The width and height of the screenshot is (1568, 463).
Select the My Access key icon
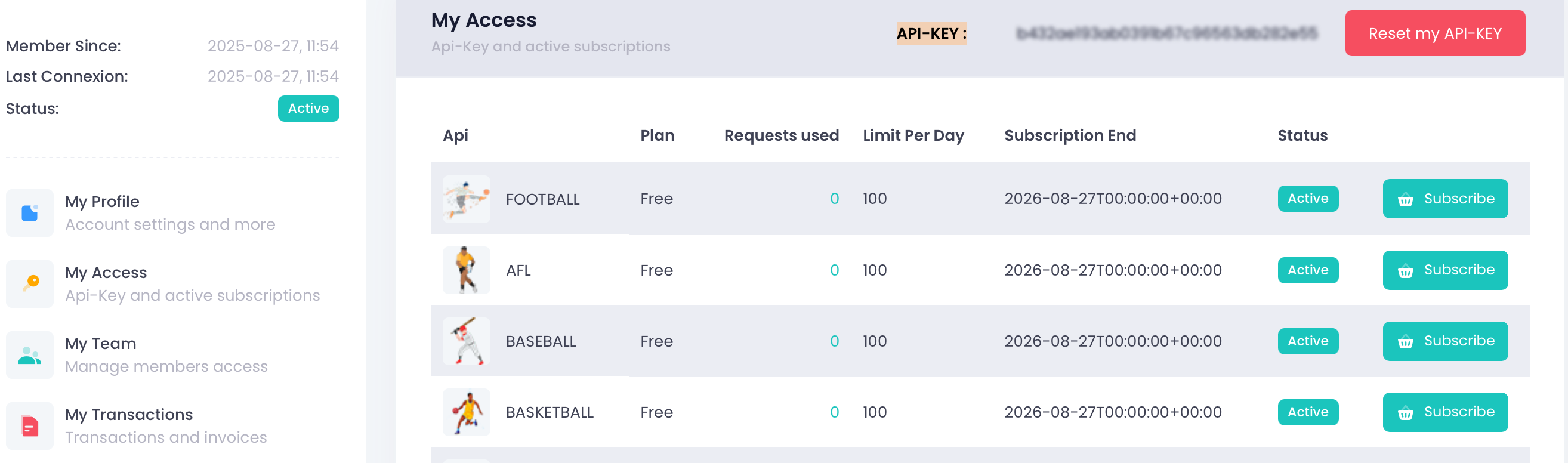point(29,283)
